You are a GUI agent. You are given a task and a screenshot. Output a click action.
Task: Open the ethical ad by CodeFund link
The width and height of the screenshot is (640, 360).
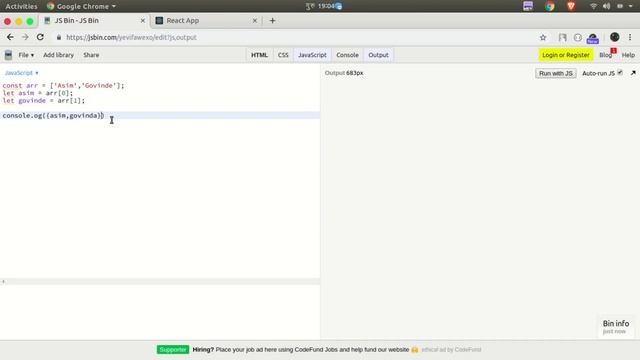[x=451, y=350]
